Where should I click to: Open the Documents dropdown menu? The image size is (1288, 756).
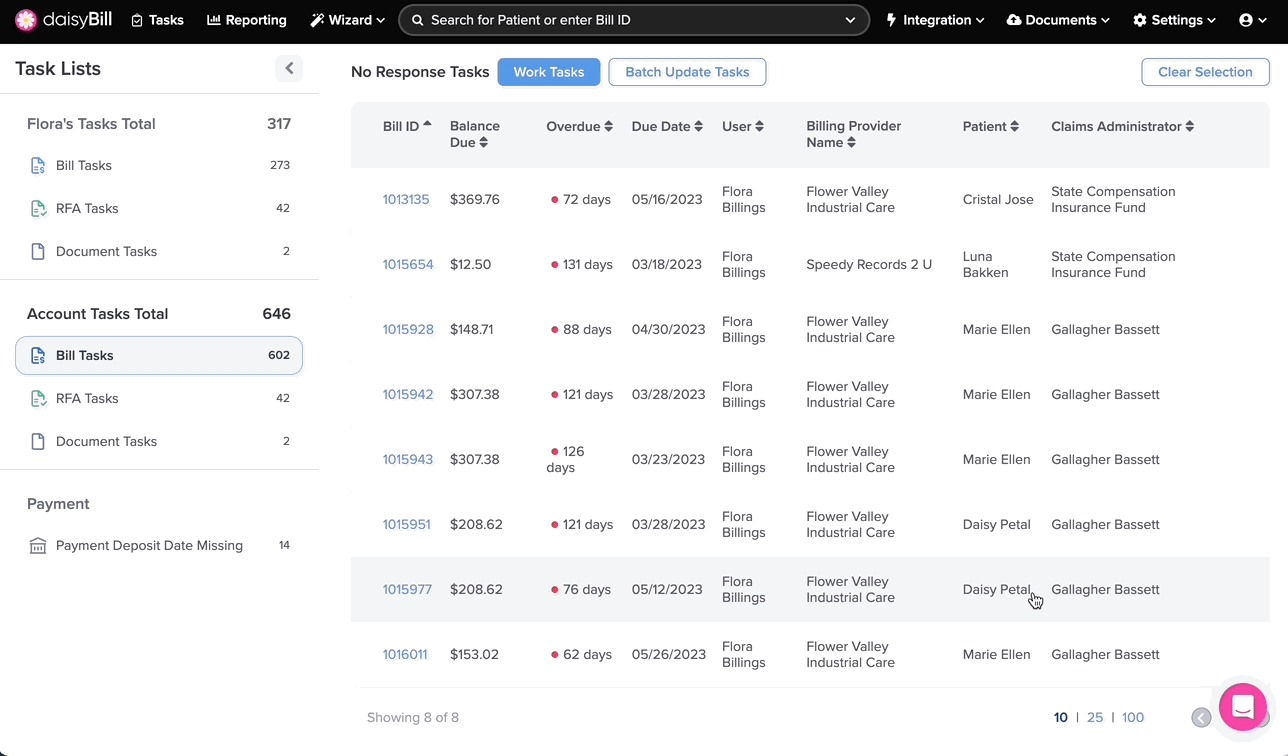[x=1058, y=20]
